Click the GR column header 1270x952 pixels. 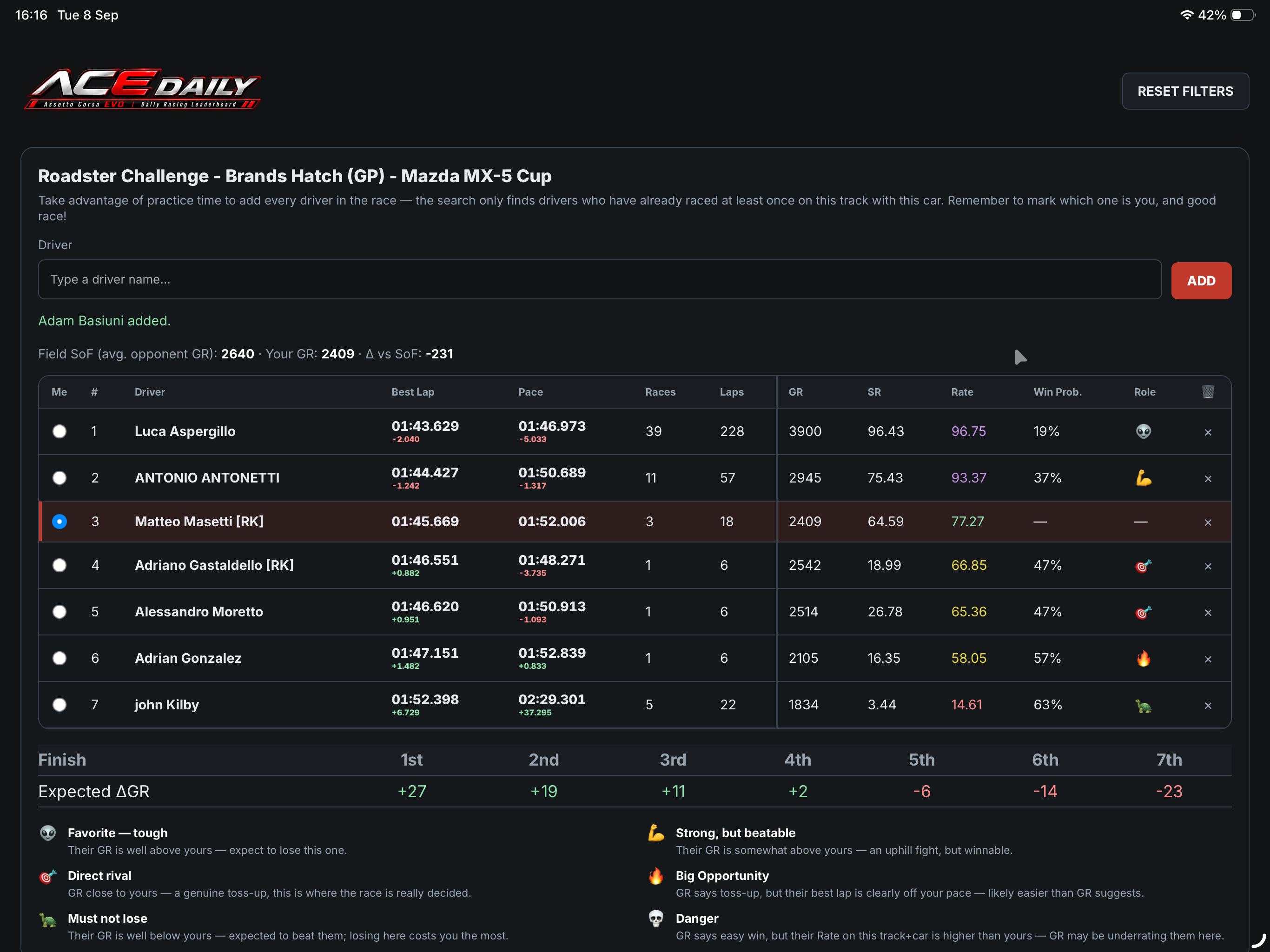[x=796, y=392]
